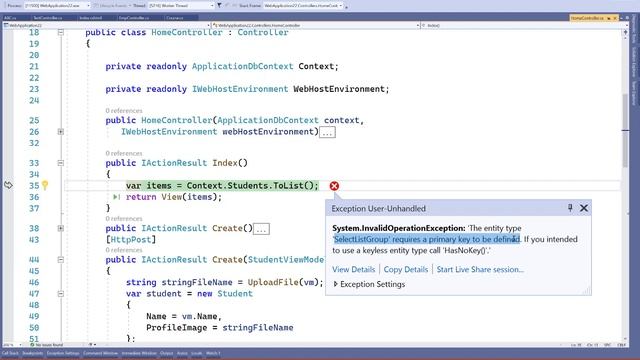Screen dimensions: 640x360
Task: Click the red exception error icon on line 35
Action: [x=334, y=186]
